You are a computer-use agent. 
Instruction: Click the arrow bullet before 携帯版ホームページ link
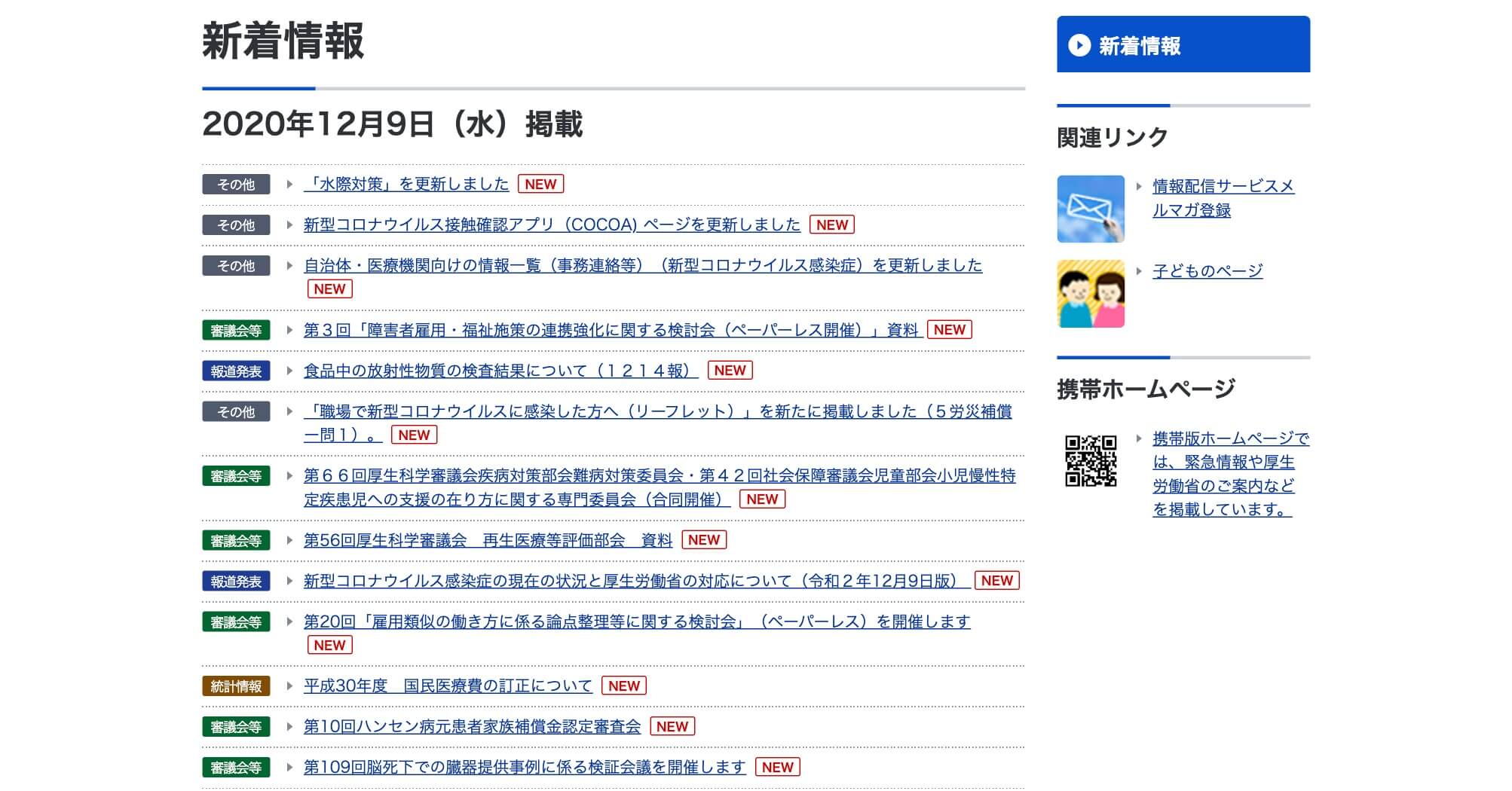coord(1139,438)
